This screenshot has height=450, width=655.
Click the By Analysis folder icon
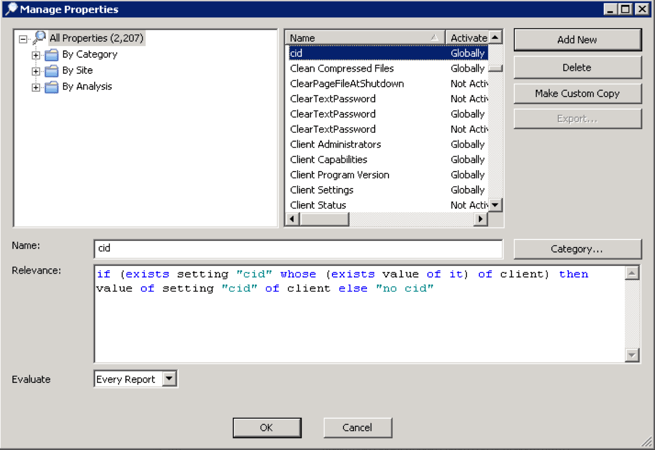click(51, 87)
